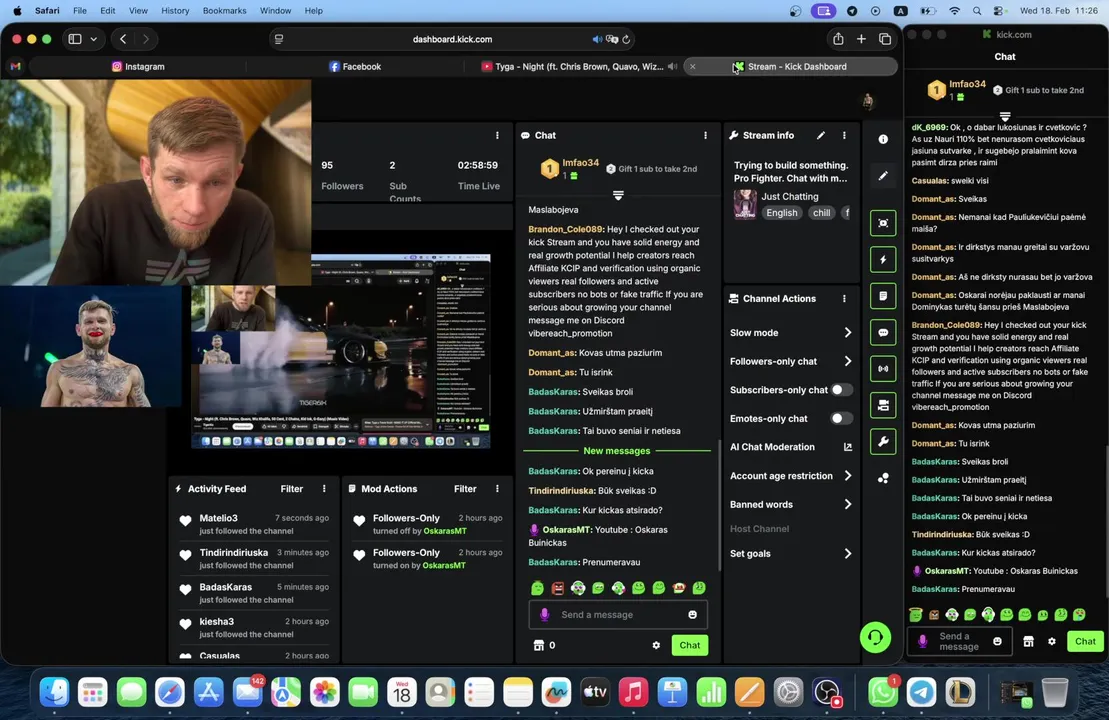Click the English stream tag
1109x720 pixels.
[x=782, y=213]
